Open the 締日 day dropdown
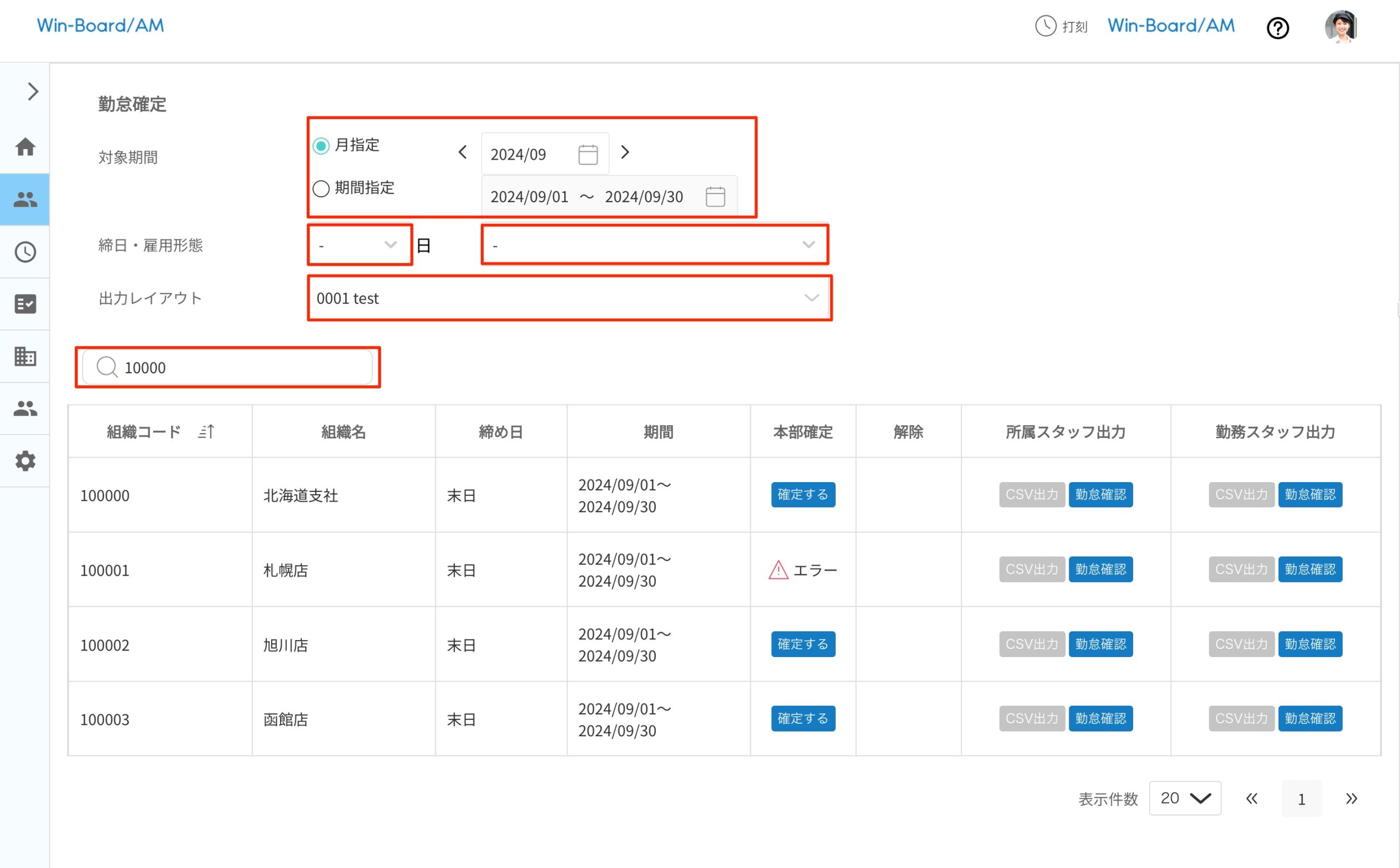 pyautogui.click(x=359, y=245)
